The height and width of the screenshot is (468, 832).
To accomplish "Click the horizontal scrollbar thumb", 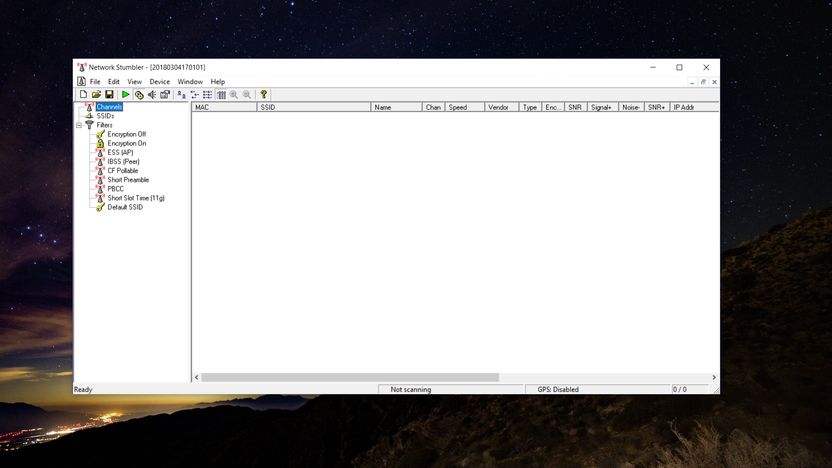I will [350, 377].
